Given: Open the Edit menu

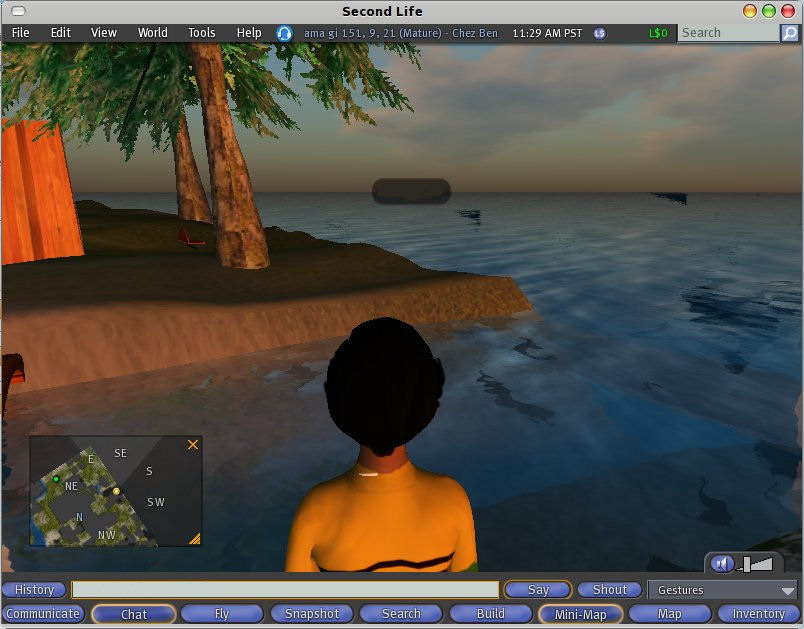Looking at the screenshot, I should (61, 33).
